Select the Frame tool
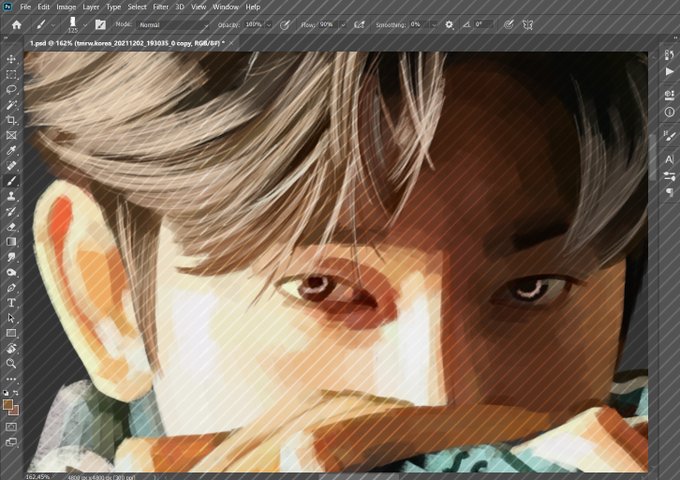The width and height of the screenshot is (680, 480). (x=11, y=135)
